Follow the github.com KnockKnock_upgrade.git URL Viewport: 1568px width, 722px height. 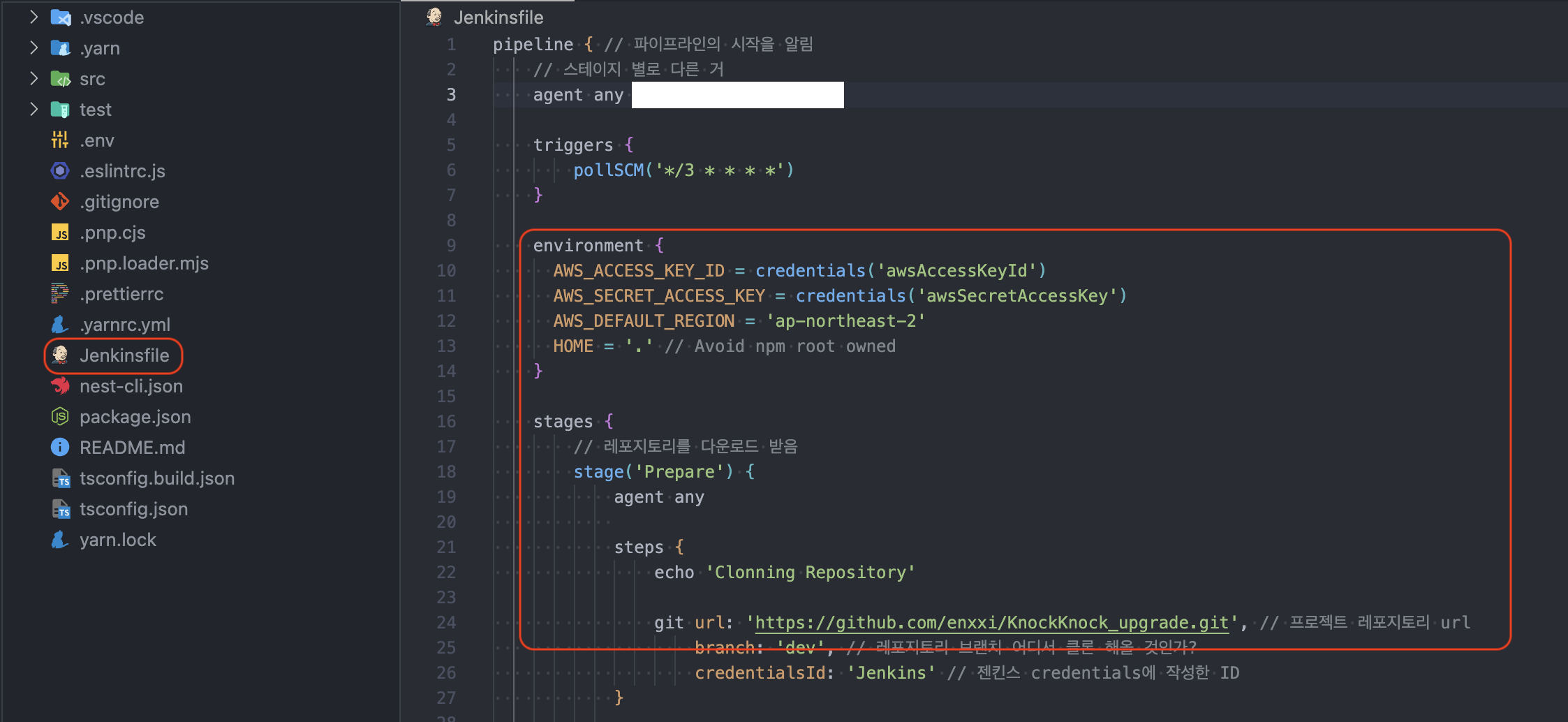(991, 622)
